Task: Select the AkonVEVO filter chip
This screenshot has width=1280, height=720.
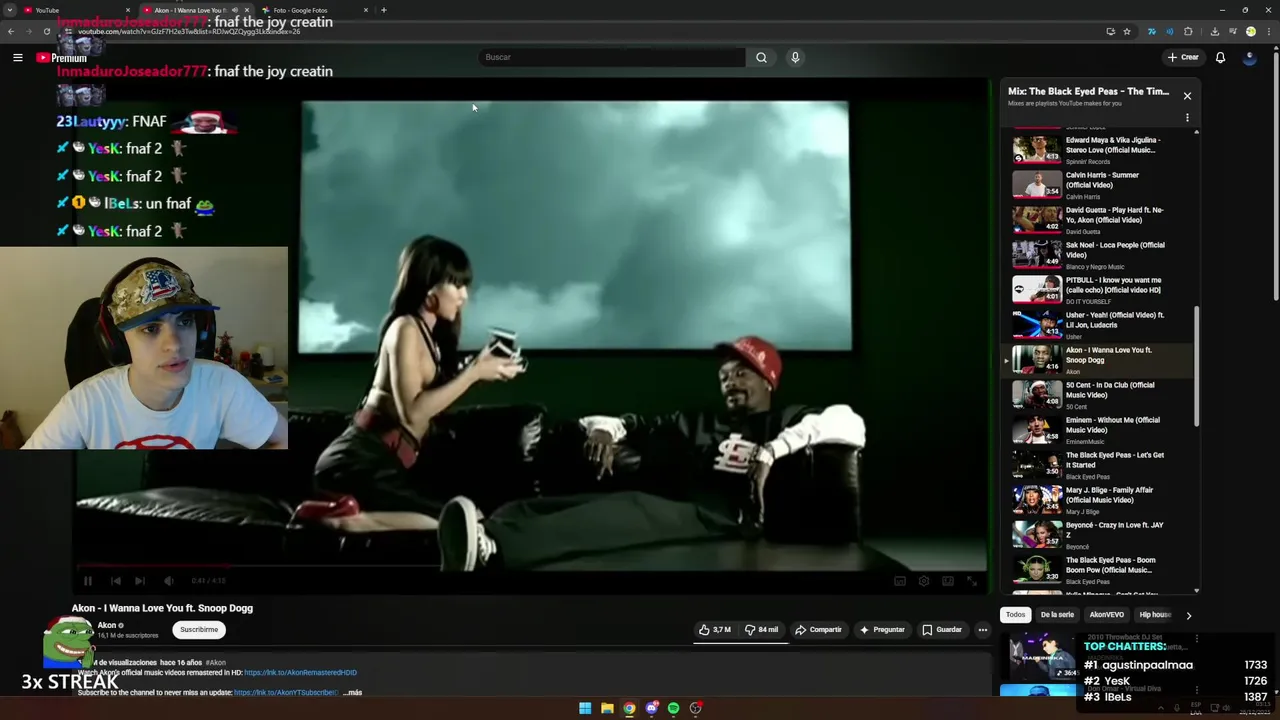Action: tap(1106, 615)
